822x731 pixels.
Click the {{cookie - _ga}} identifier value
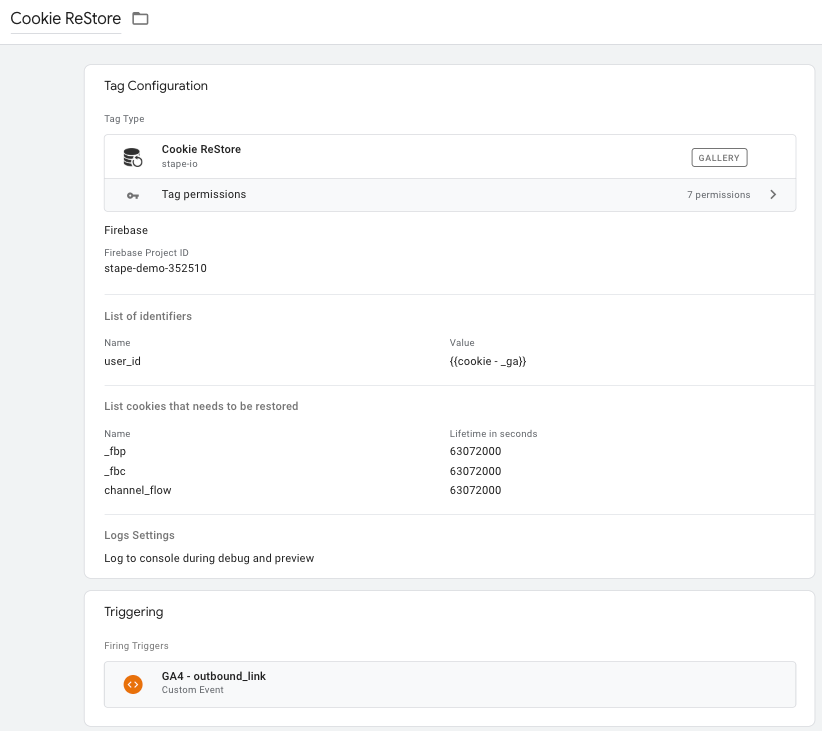click(488, 361)
